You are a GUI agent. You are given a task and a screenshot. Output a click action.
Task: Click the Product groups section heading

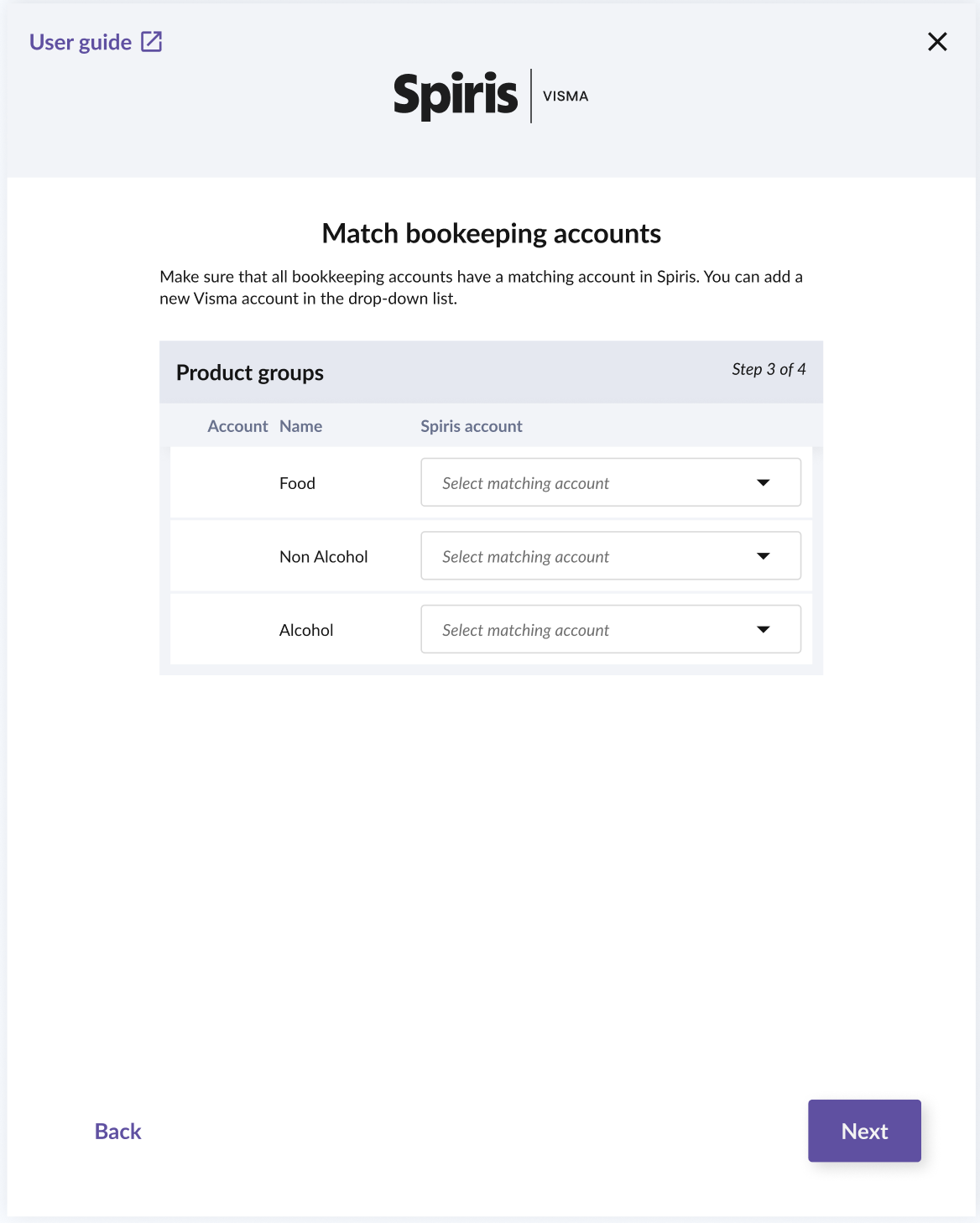coord(250,372)
